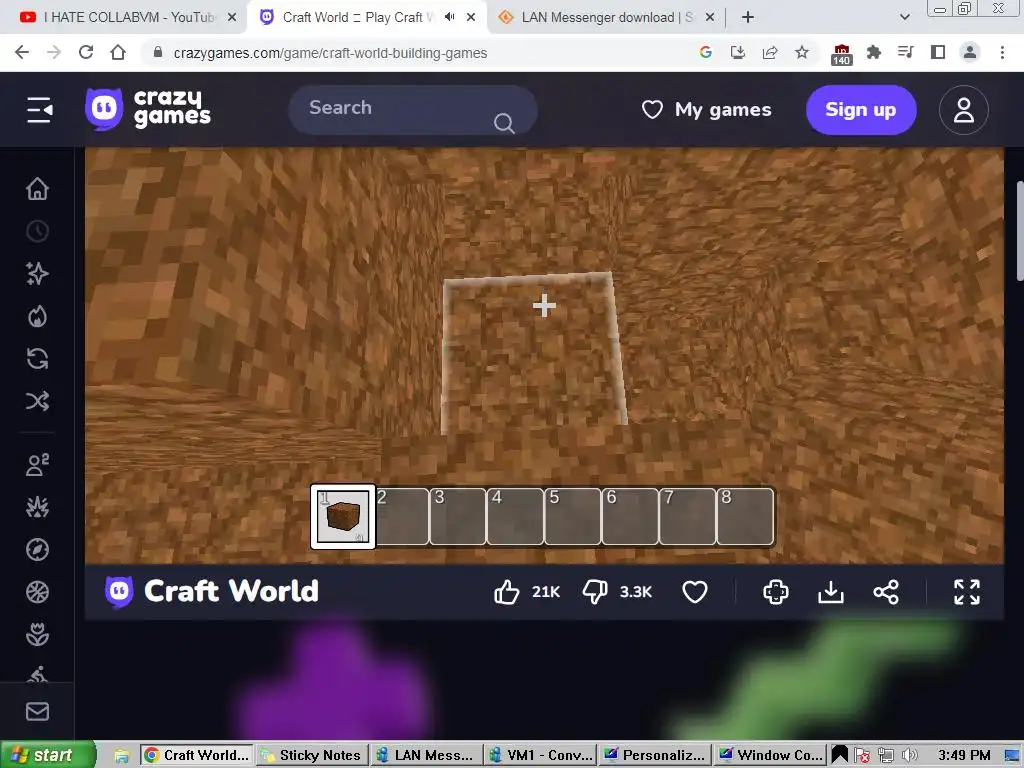1024x768 pixels.
Task: Go to browser home page
Action: coord(118,52)
